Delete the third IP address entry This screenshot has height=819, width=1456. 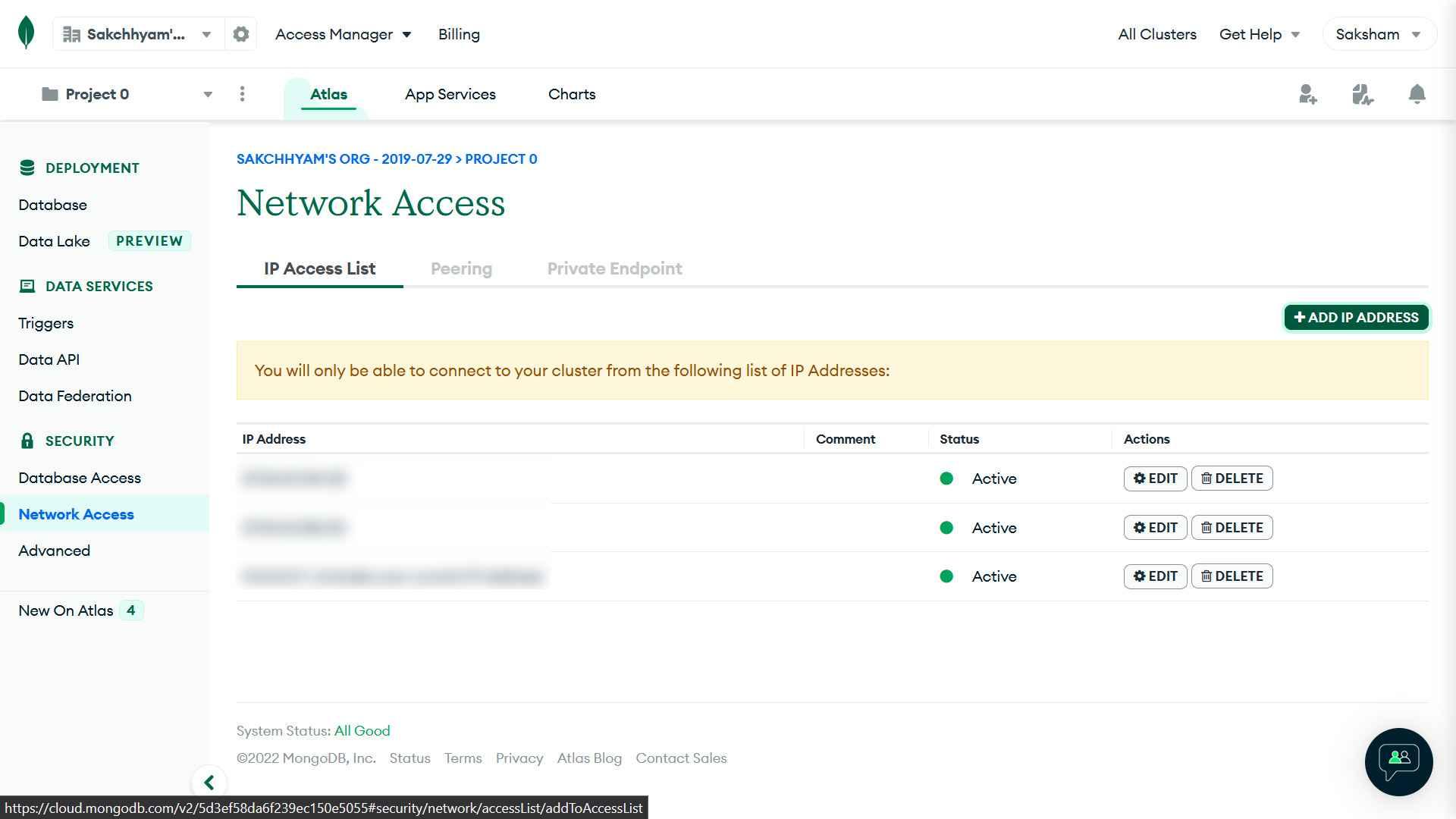point(1232,576)
